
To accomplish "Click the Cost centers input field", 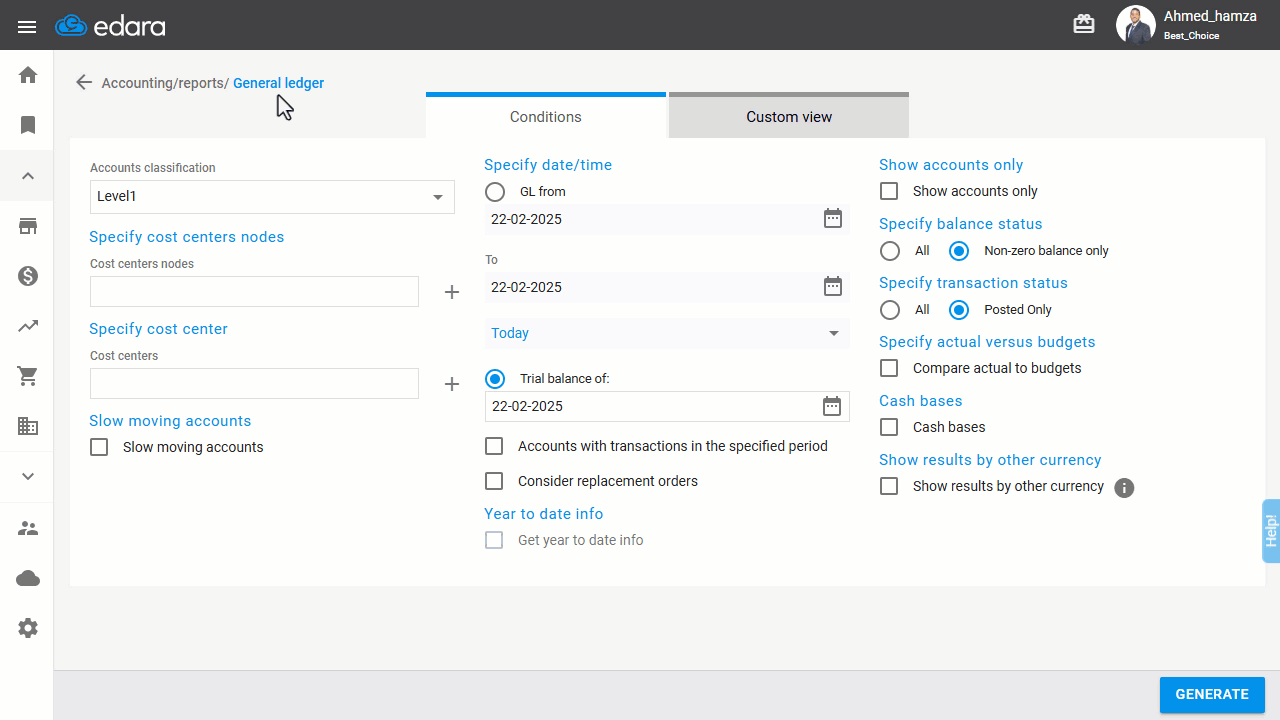I will point(254,383).
